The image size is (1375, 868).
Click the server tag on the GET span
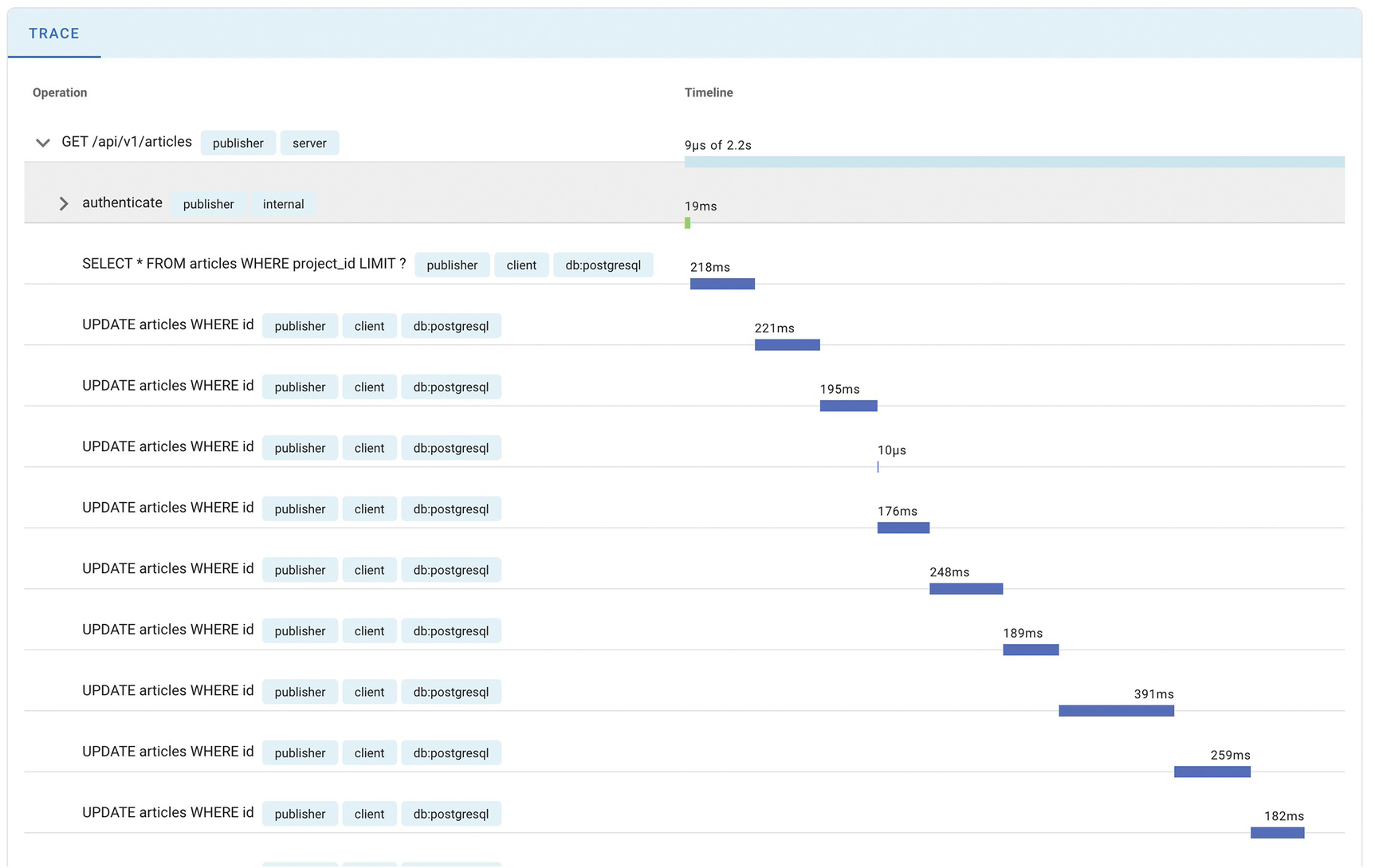tap(309, 143)
